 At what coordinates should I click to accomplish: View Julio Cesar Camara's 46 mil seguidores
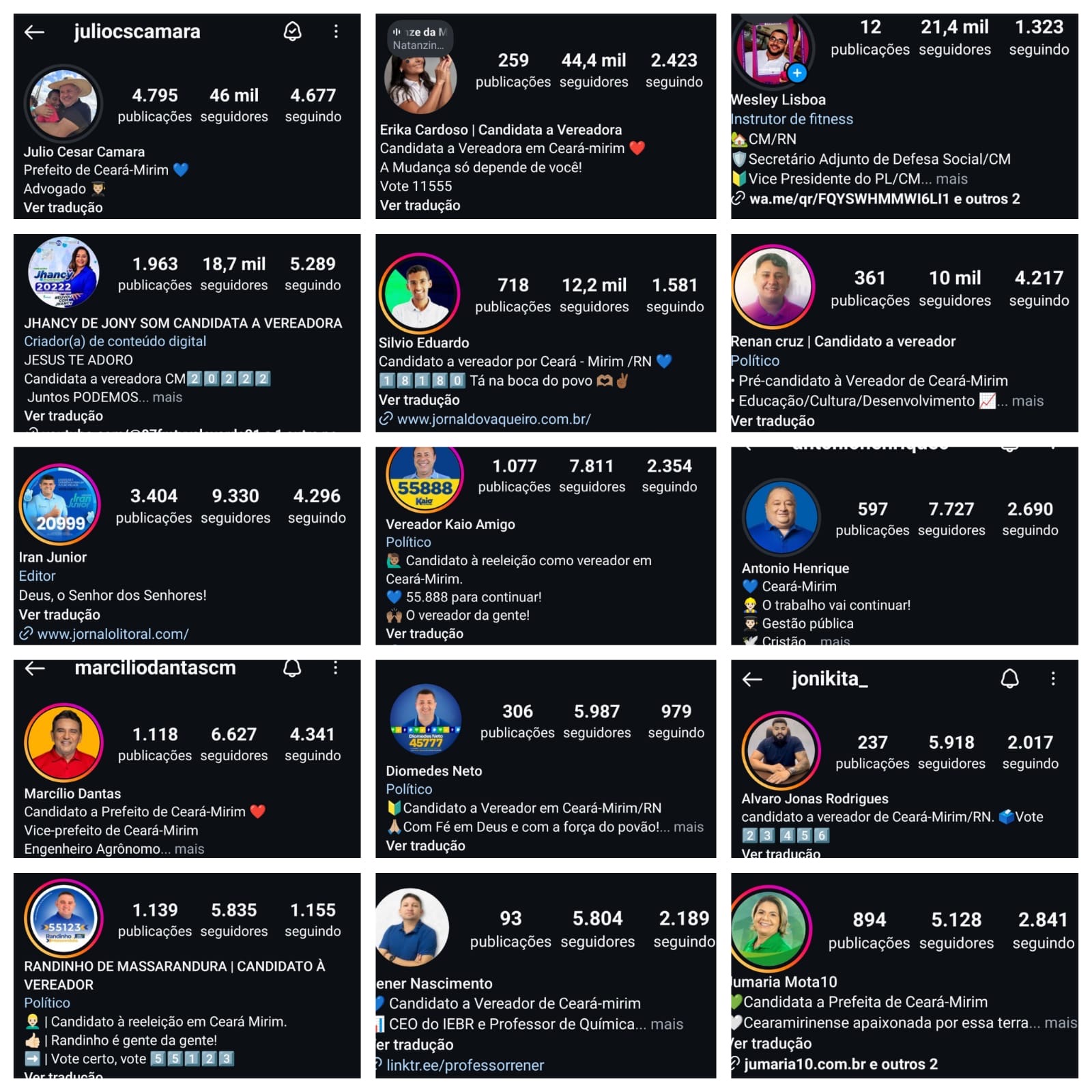[234, 104]
